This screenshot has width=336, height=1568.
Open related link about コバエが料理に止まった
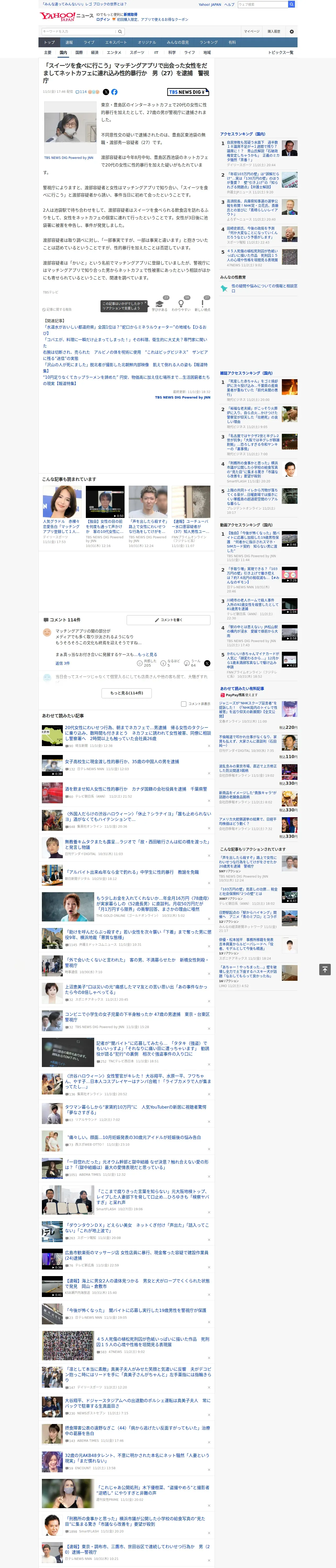pyautogui.click(x=125, y=343)
